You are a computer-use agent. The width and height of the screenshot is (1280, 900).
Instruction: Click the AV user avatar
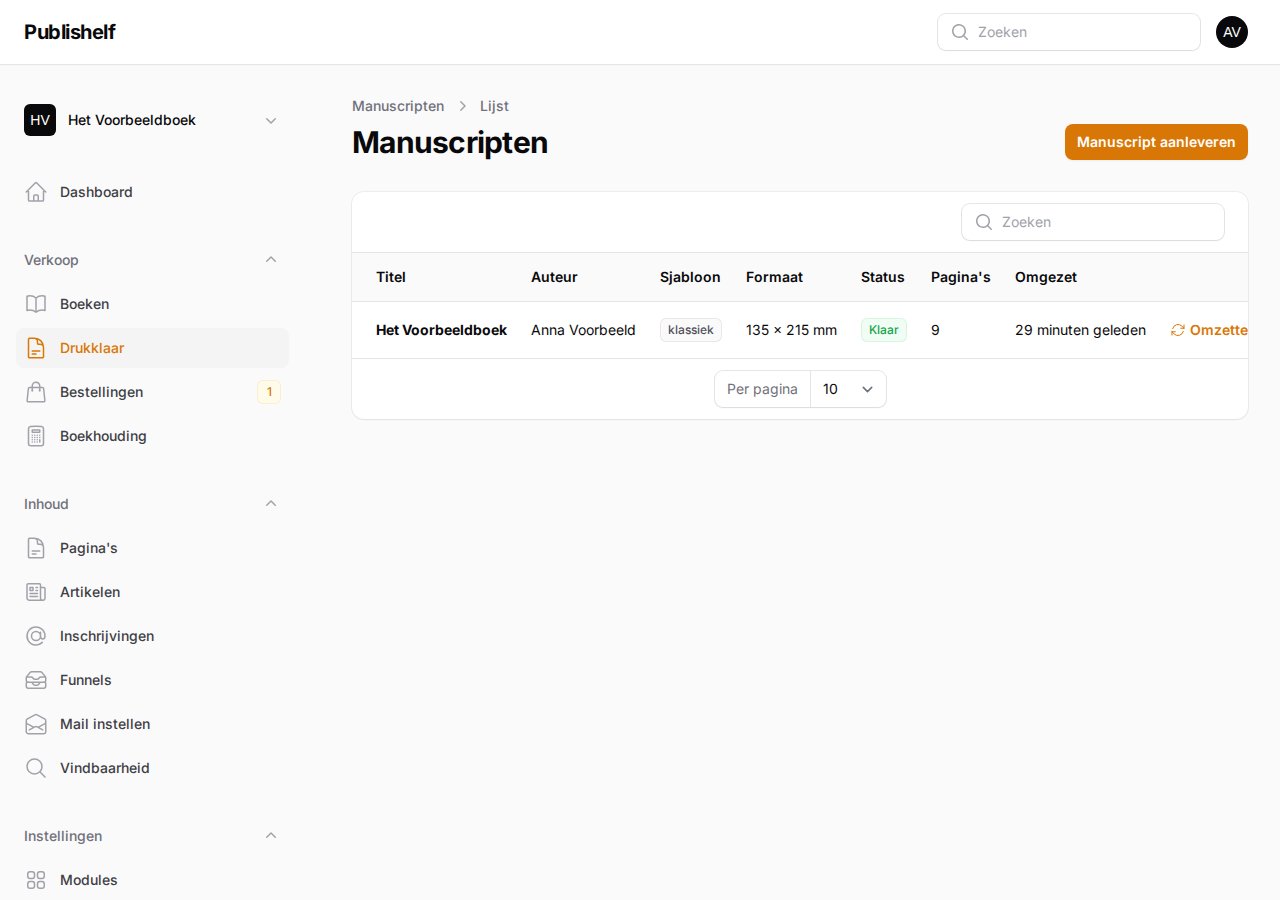tap(1232, 32)
